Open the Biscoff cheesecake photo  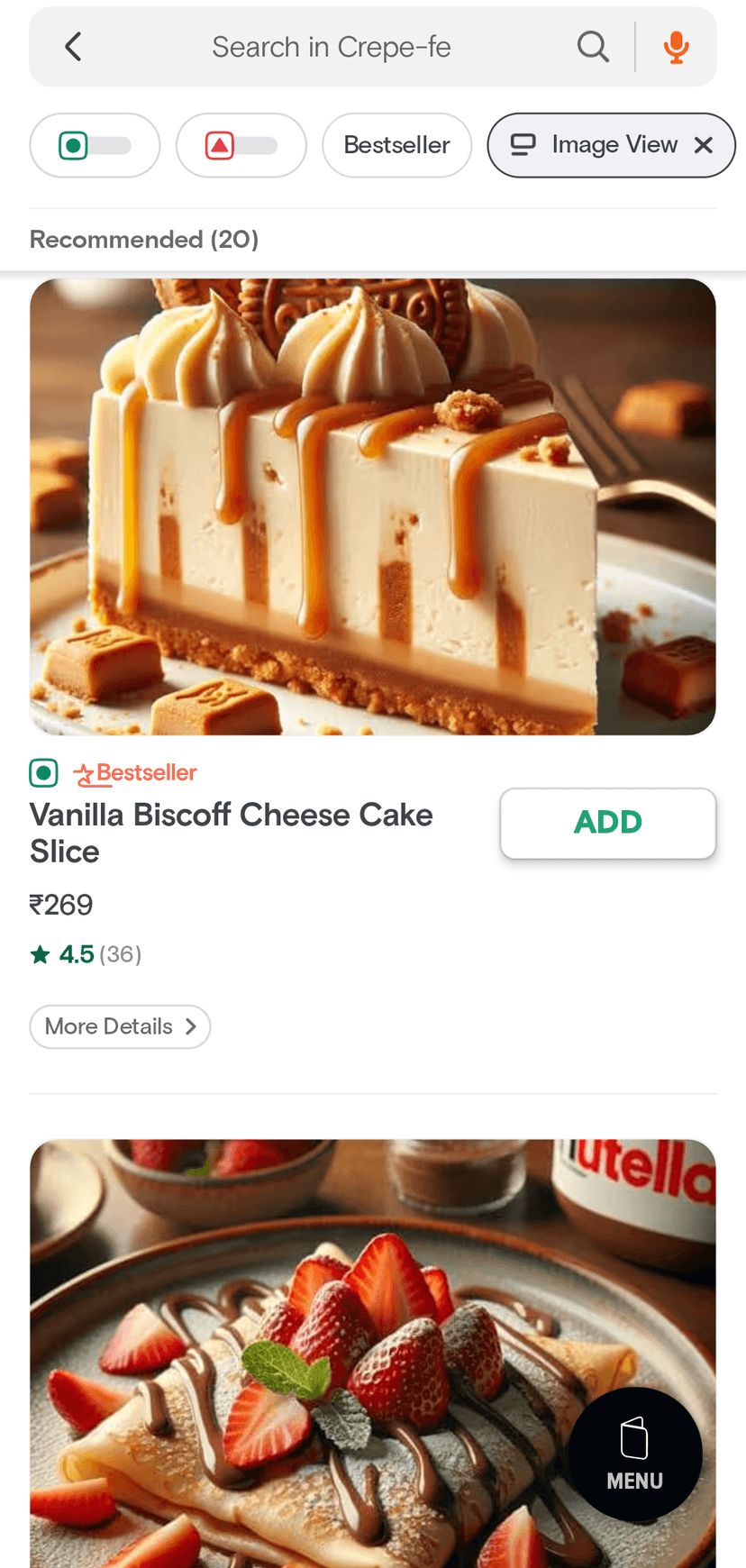tap(373, 506)
